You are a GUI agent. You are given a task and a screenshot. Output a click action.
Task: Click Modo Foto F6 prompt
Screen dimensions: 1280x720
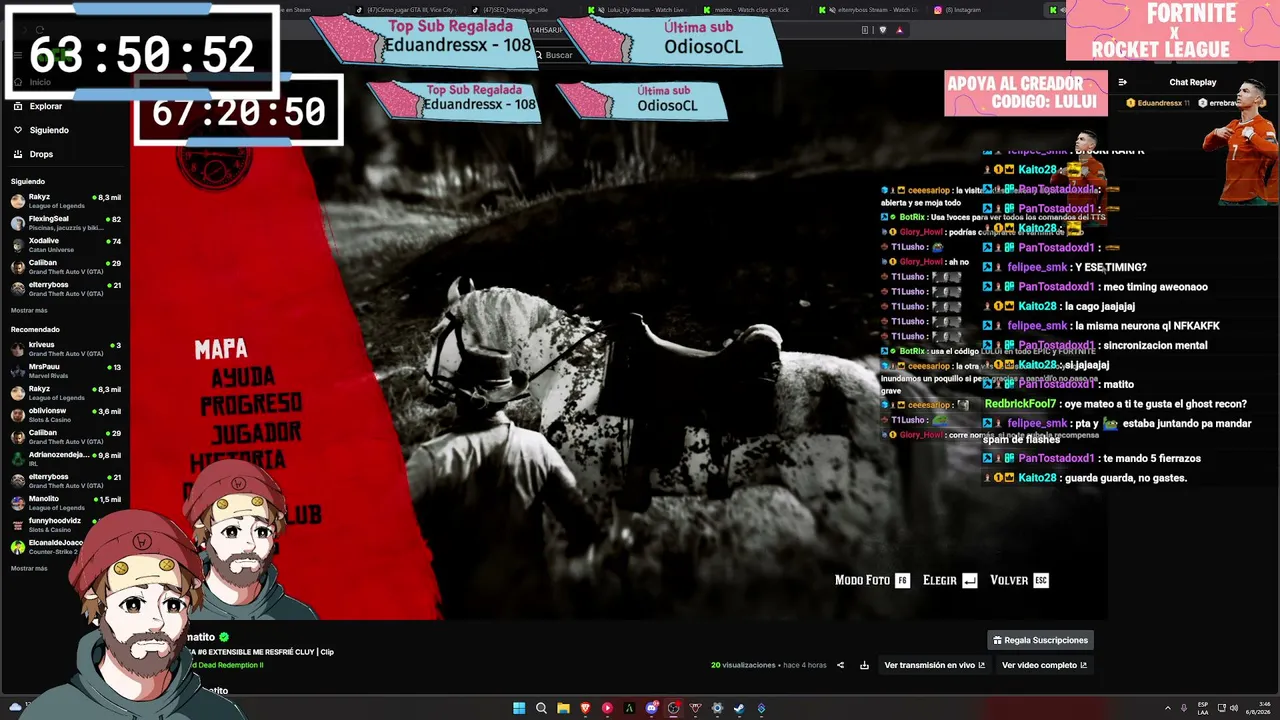[x=872, y=580]
